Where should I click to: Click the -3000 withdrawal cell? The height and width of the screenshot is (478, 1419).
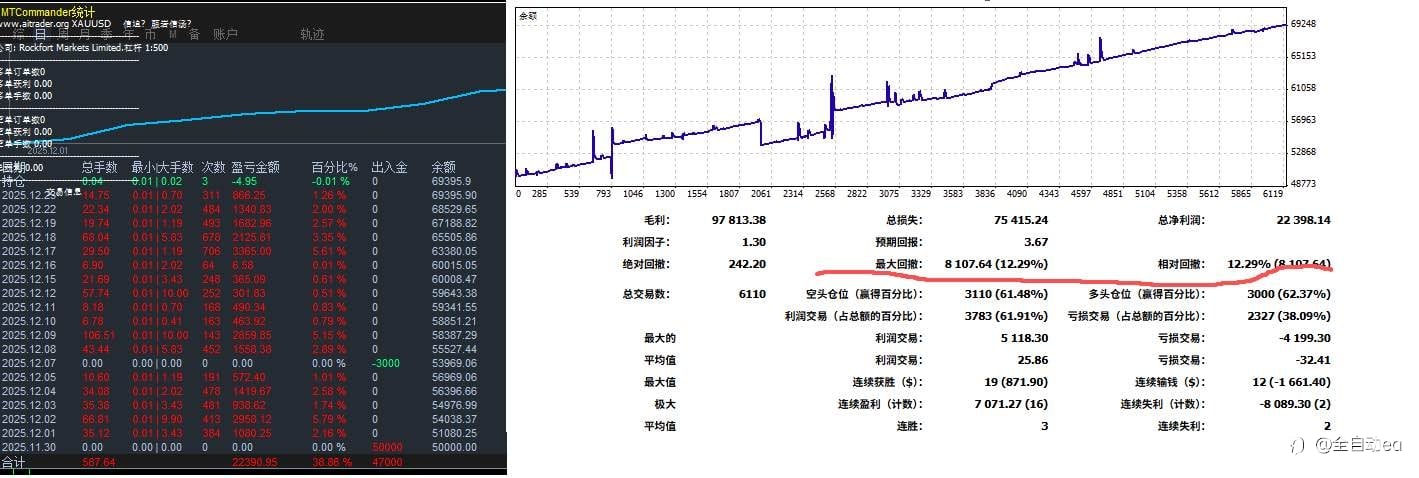click(x=386, y=363)
